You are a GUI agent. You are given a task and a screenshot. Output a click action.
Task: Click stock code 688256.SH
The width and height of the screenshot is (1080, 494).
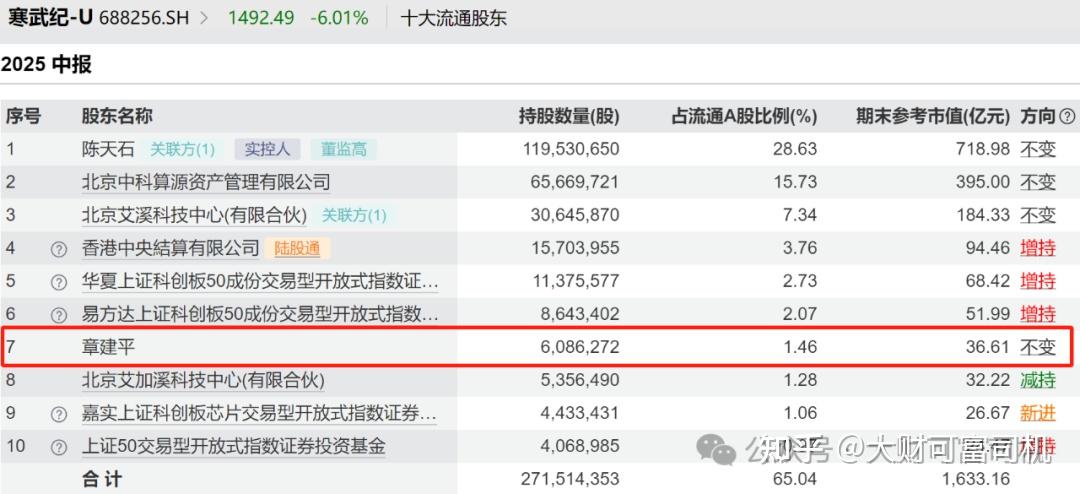[x=143, y=18]
